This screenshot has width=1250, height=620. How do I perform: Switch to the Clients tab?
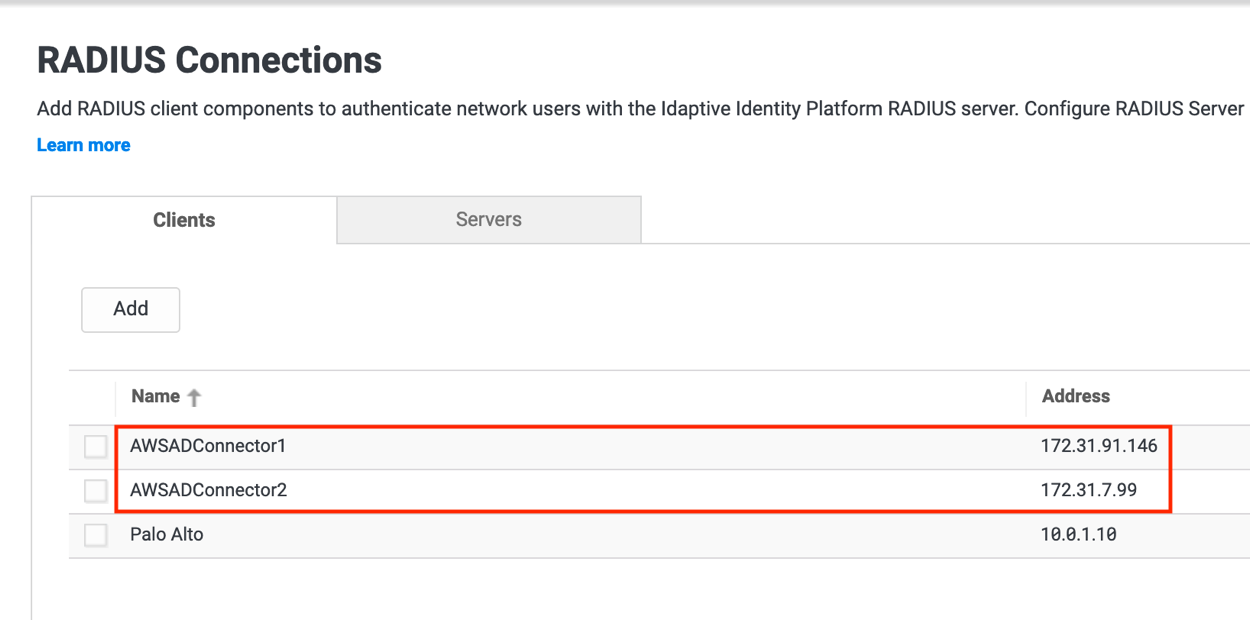[183, 219]
